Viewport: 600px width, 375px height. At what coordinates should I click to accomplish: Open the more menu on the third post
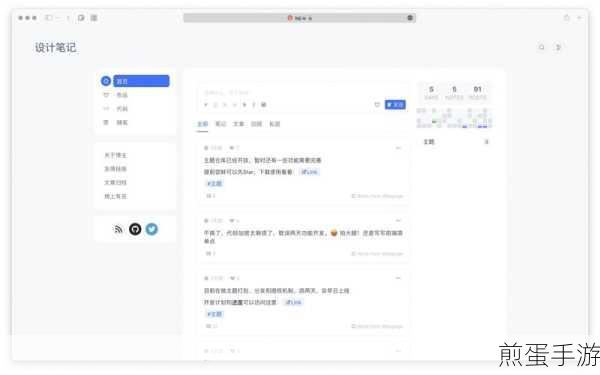tap(398, 278)
